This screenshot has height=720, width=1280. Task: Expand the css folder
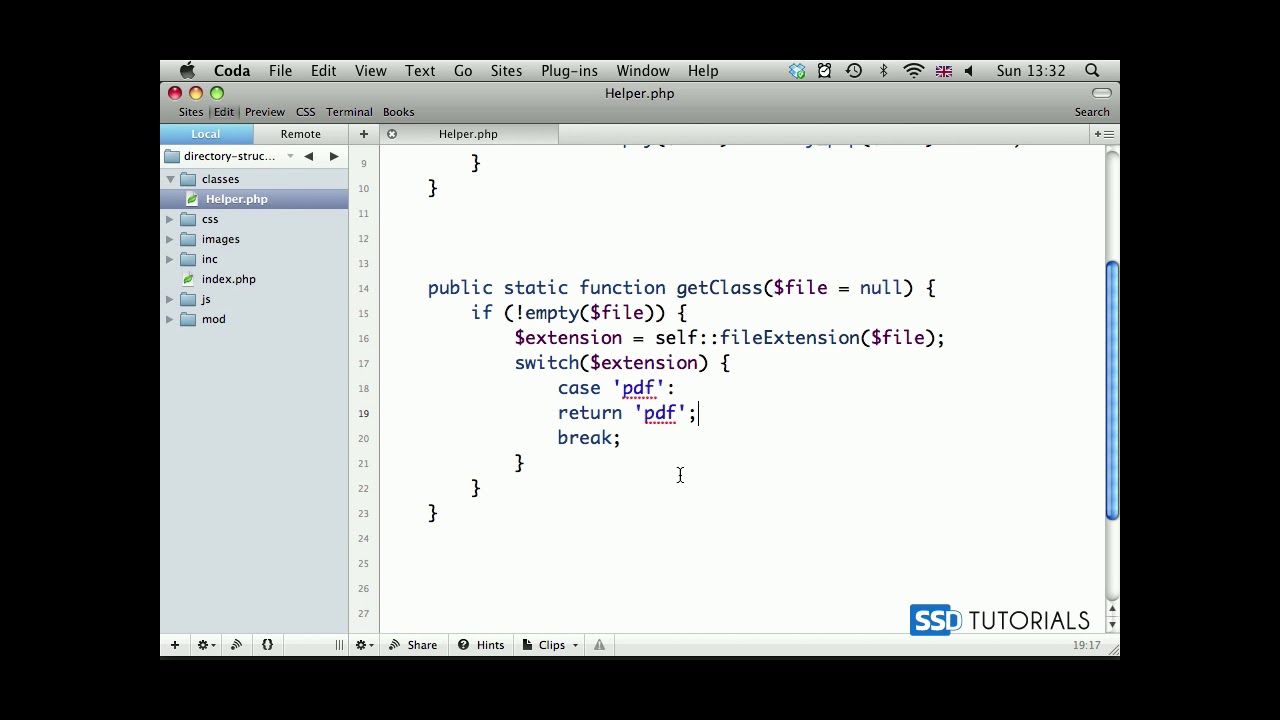170,219
